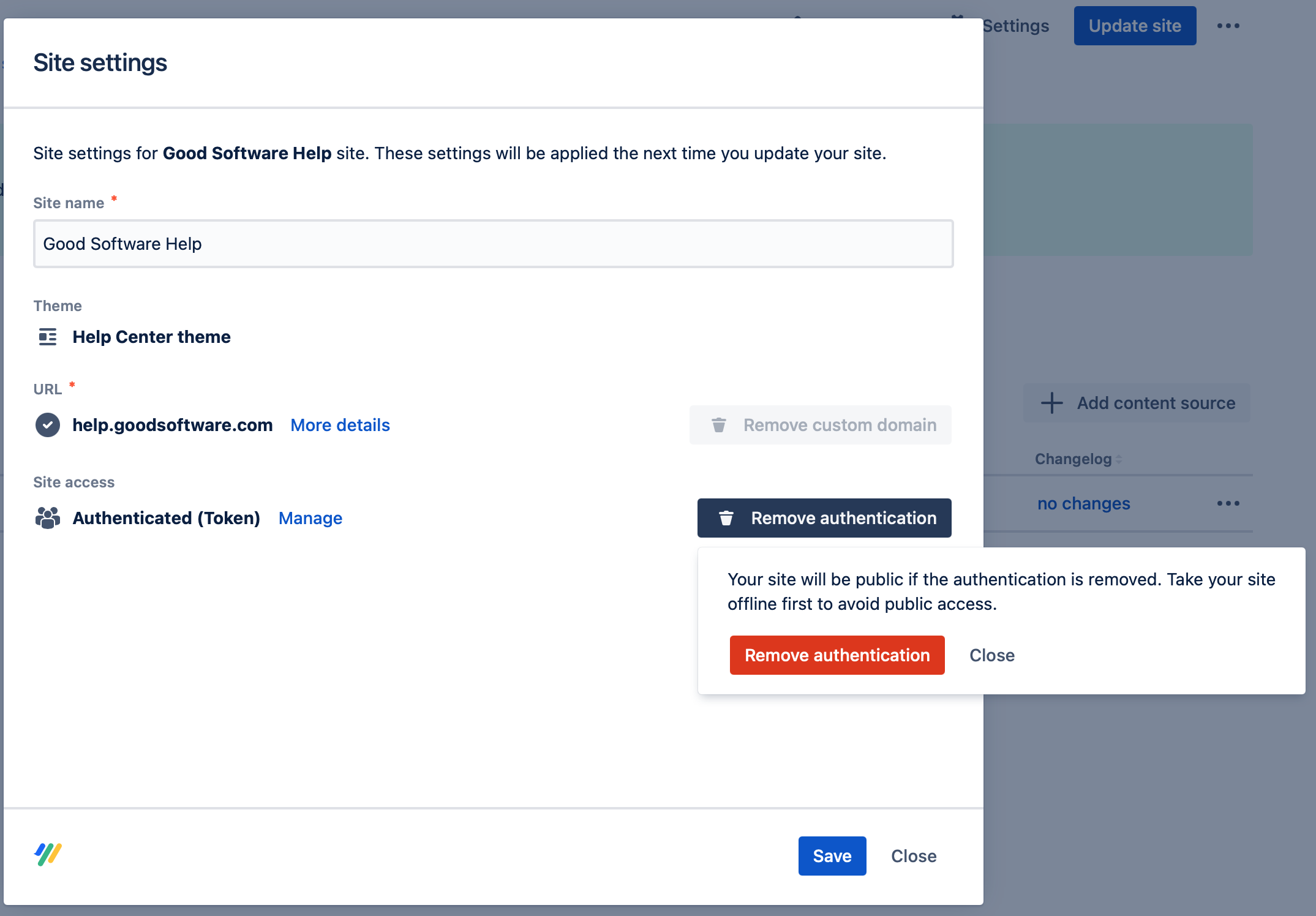Click the verified domain checkmark icon
The width and height of the screenshot is (1316, 916).
click(x=47, y=425)
